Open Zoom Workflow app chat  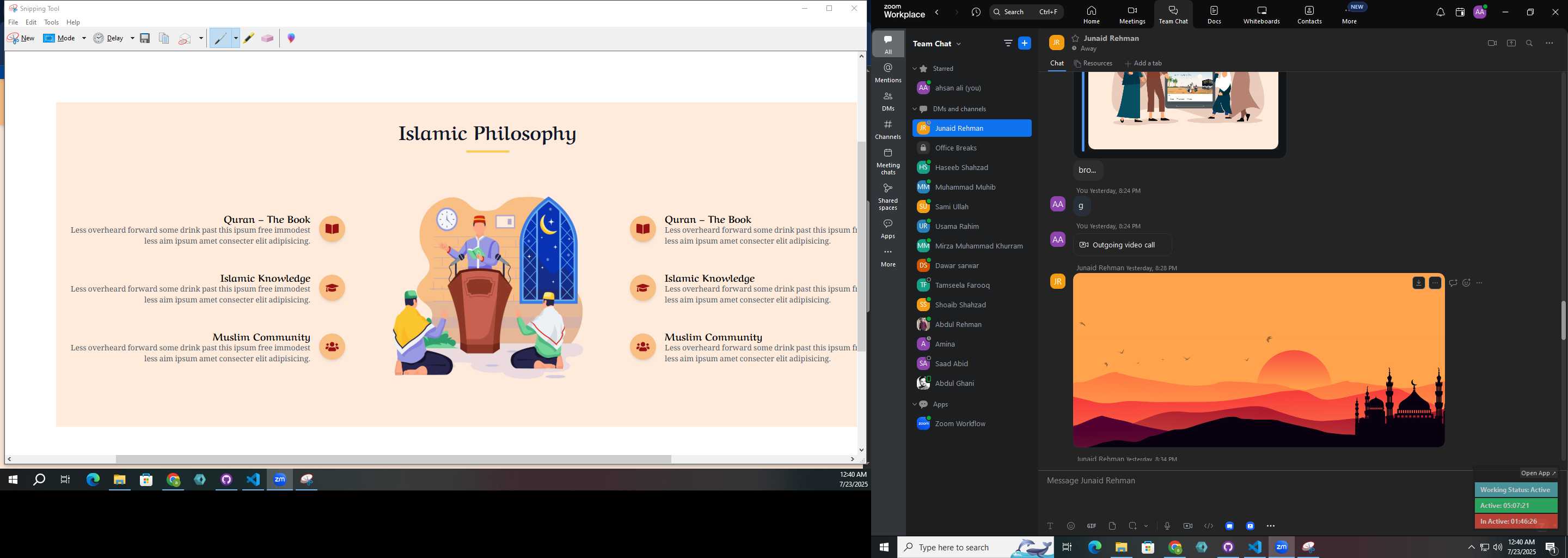pos(971,424)
